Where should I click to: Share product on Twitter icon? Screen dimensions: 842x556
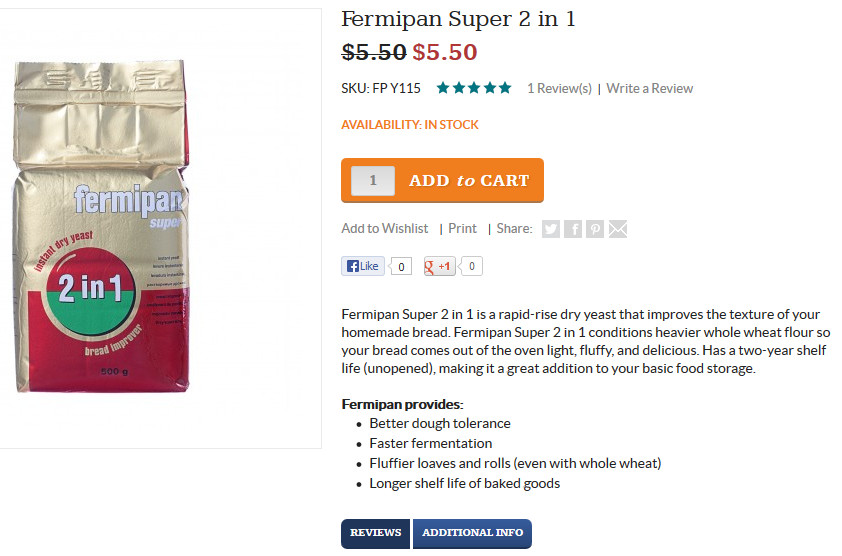coord(550,229)
